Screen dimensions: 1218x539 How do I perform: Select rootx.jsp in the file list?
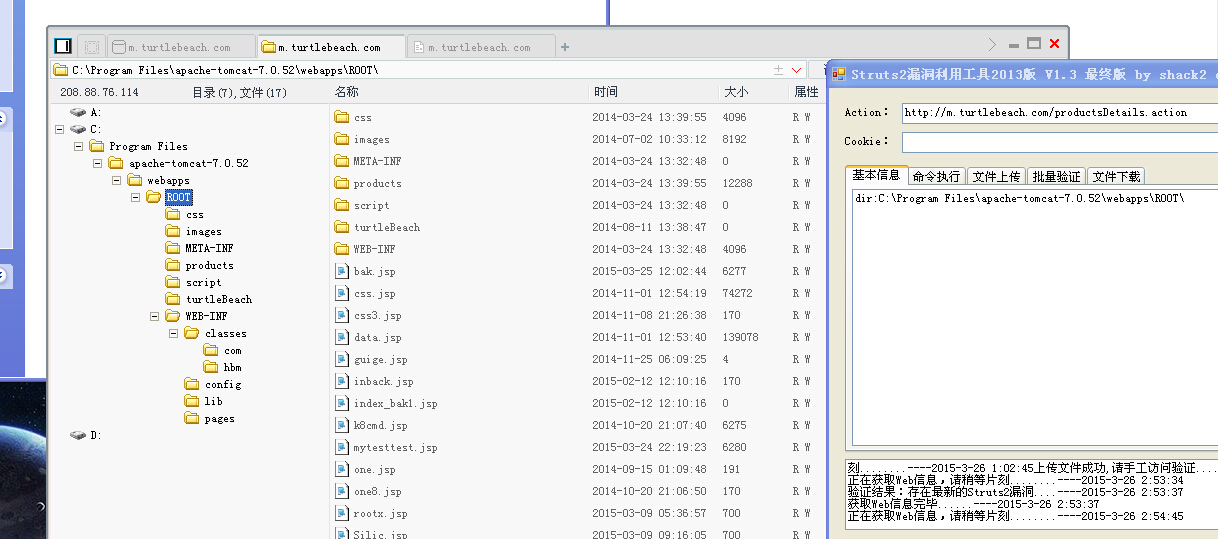[x=380, y=513]
